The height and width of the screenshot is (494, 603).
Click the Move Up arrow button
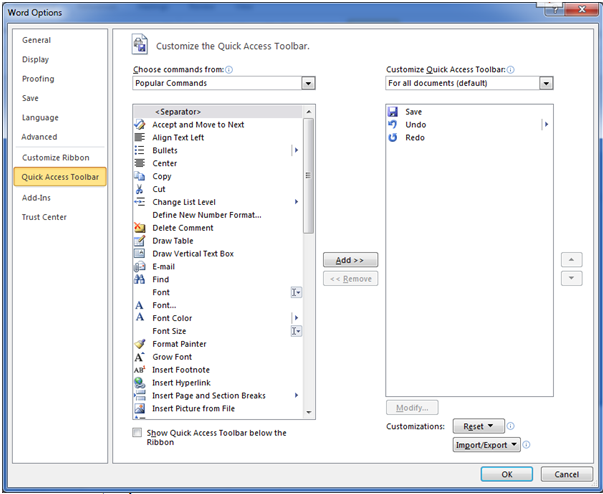571,259
